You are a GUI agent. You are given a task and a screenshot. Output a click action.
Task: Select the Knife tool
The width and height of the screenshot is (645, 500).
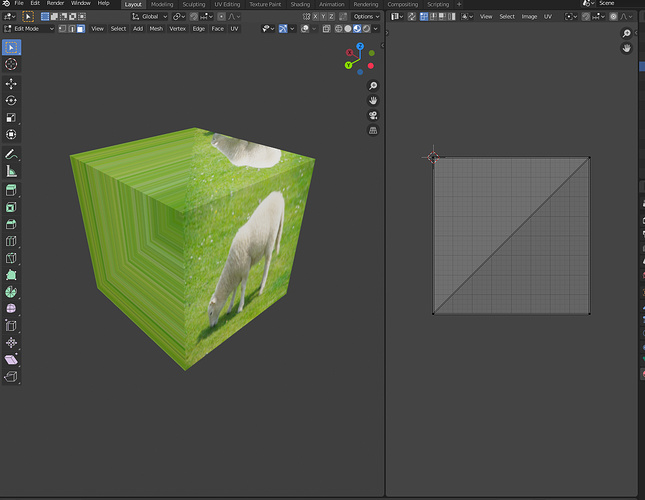11,258
